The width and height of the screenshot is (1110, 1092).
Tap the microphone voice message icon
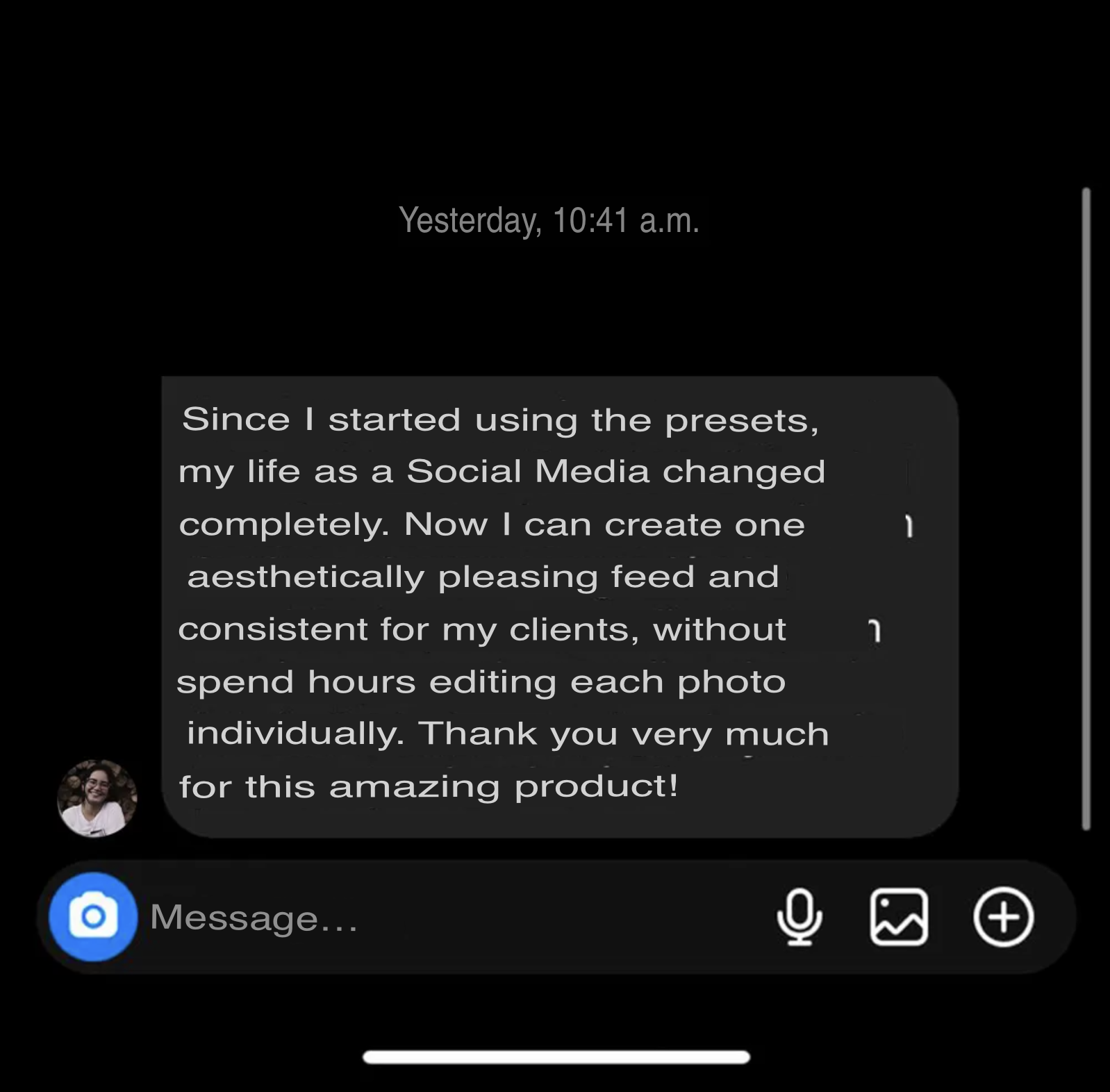(x=800, y=917)
